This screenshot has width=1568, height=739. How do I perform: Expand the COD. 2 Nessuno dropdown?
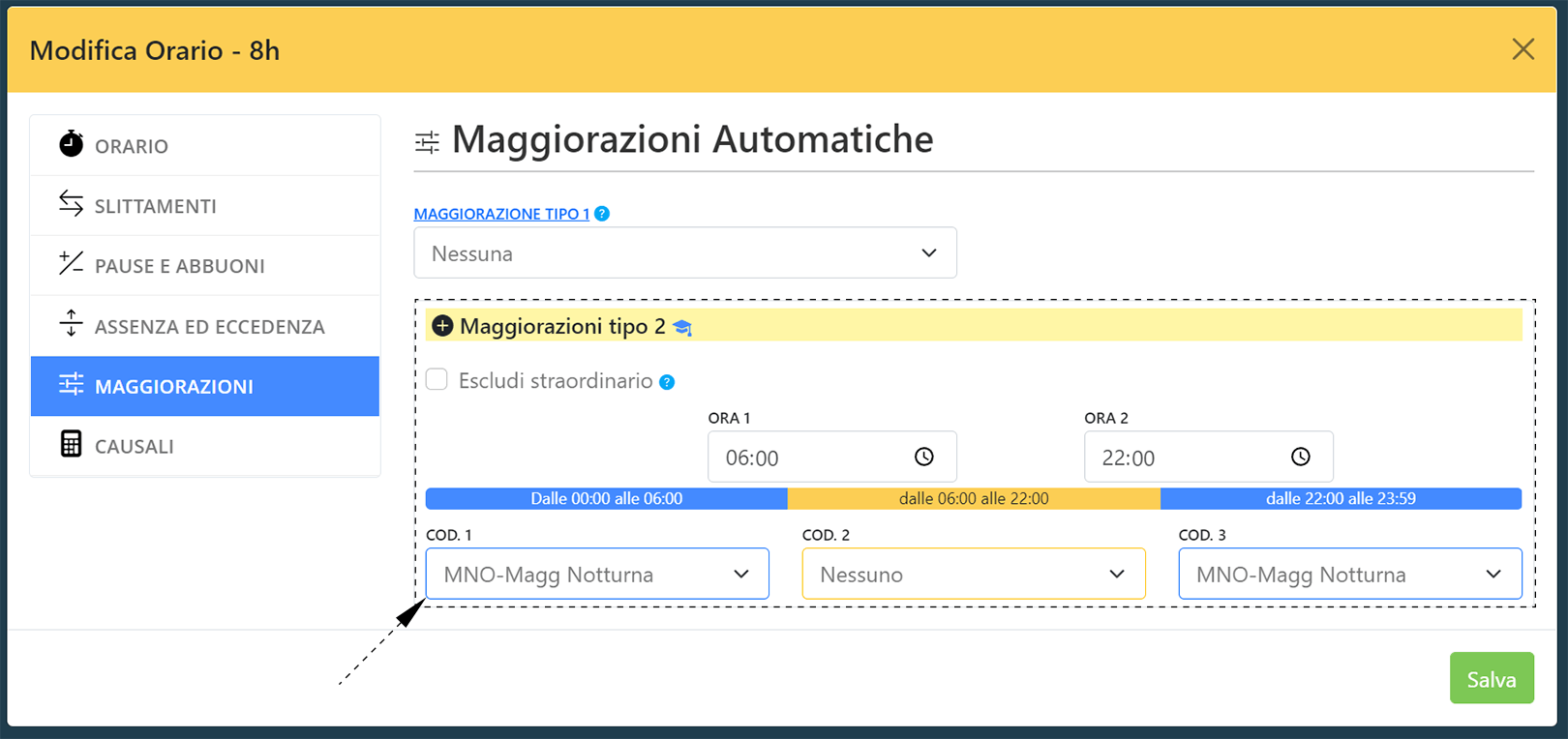pyautogui.click(x=973, y=575)
